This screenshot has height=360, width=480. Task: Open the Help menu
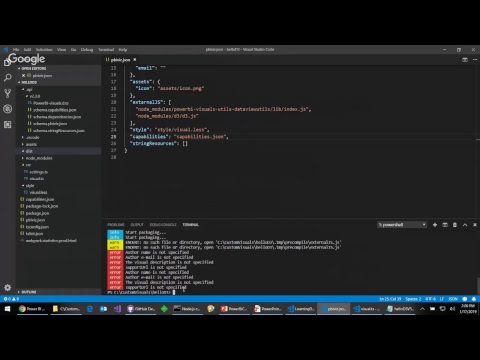click(x=123, y=50)
